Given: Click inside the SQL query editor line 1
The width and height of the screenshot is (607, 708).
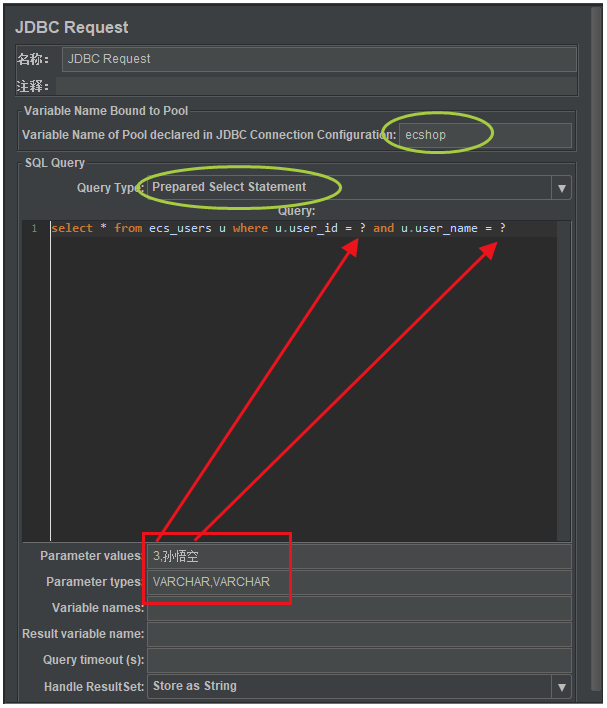Looking at the screenshot, I should (304, 228).
